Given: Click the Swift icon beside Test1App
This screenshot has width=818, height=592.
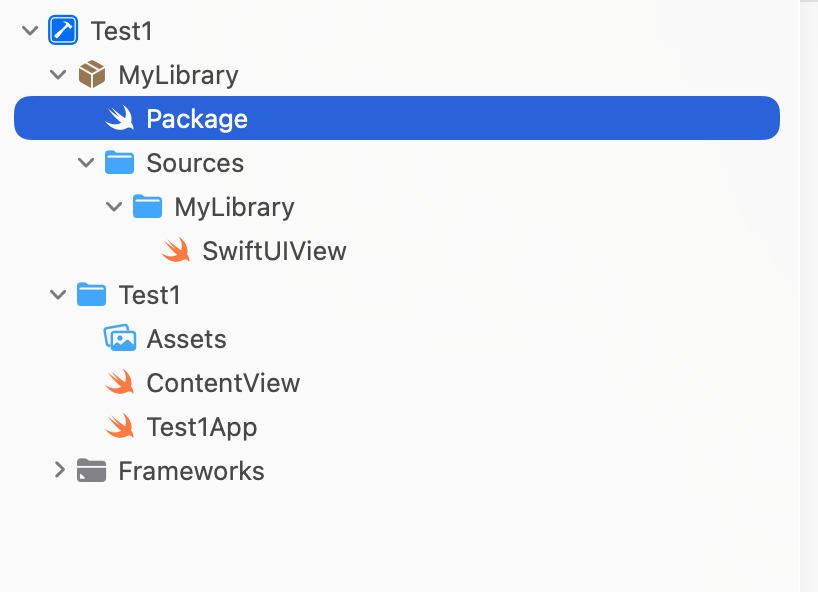Looking at the screenshot, I should point(120,427).
